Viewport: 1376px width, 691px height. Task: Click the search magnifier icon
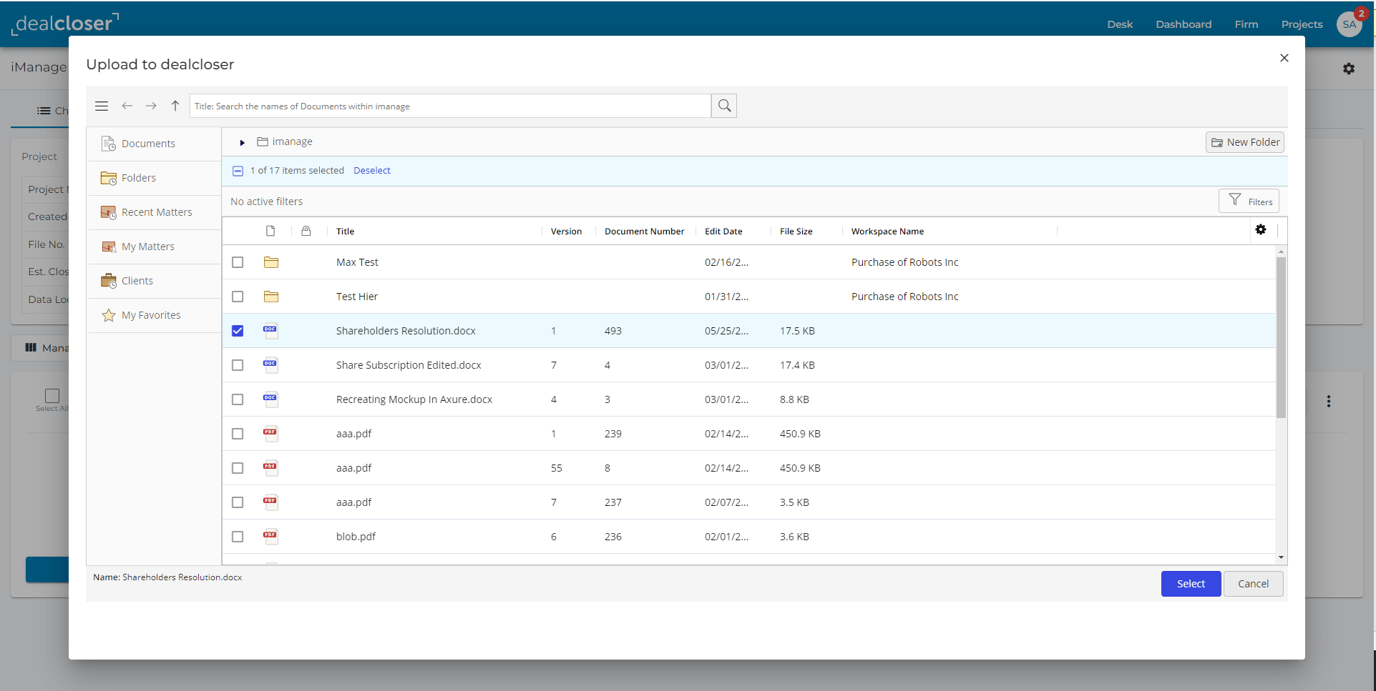point(724,105)
